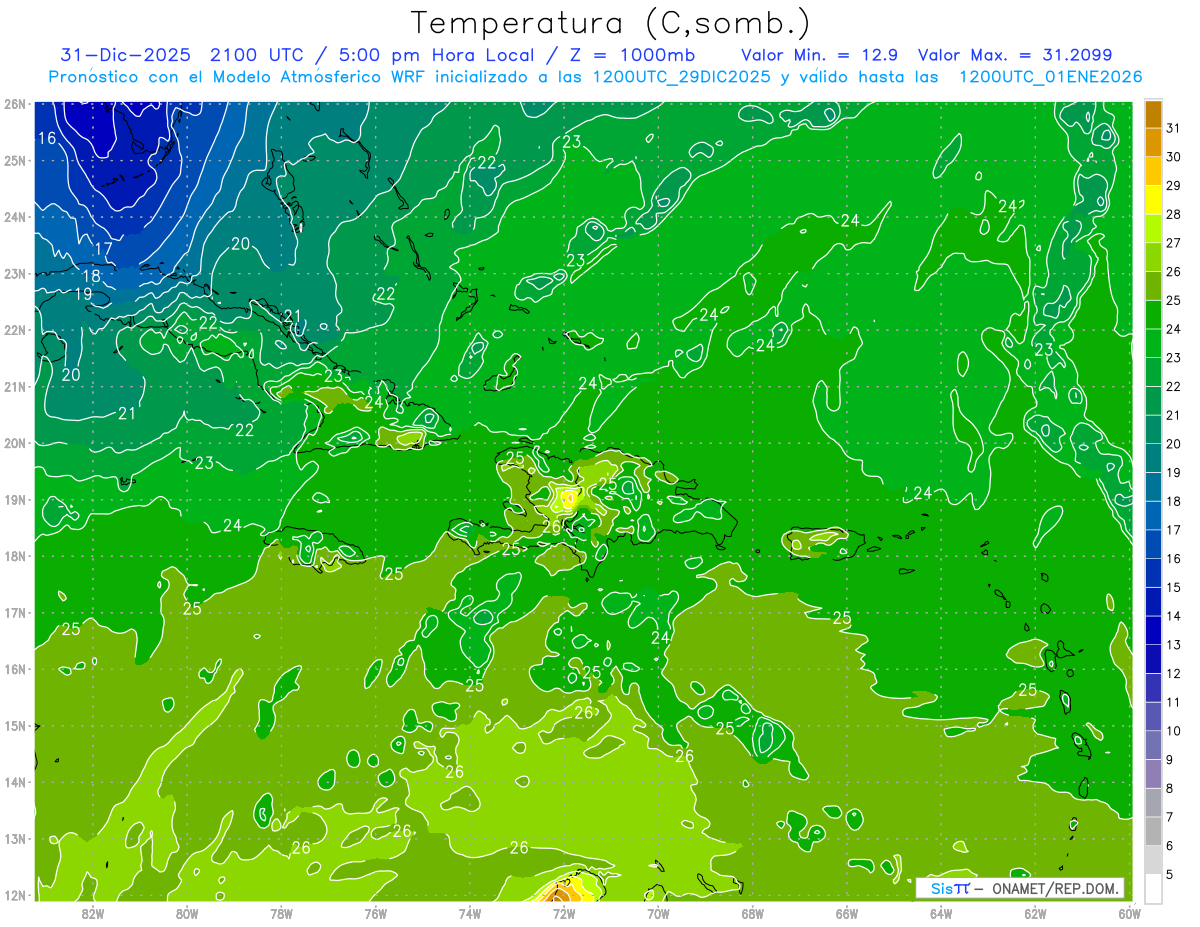
Task: Click the 76W longitude axis label
Action: click(375, 913)
